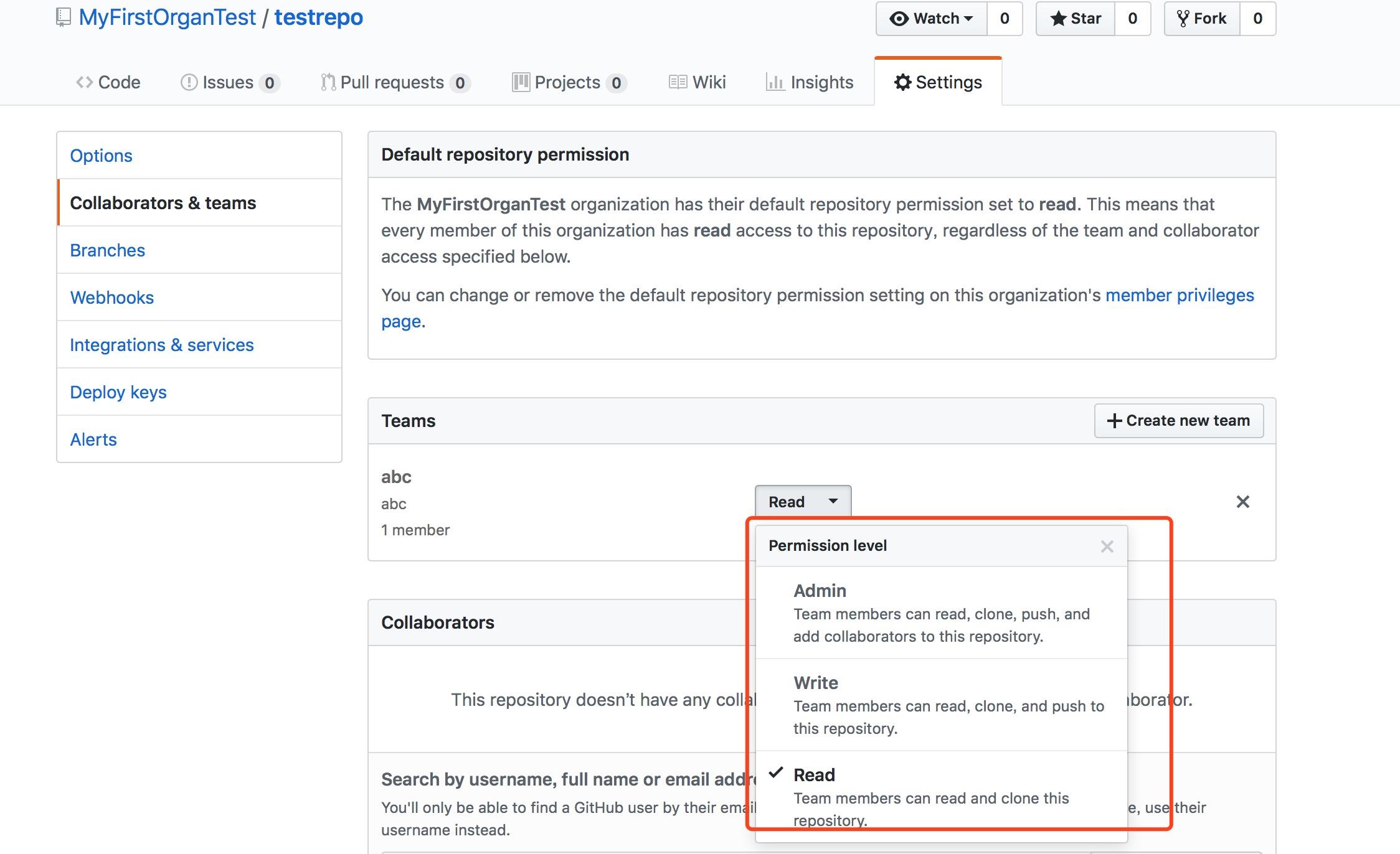Toggle the Read permission dropdown for abc
This screenshot has height=854, width=1400.
tap(802, 502)
